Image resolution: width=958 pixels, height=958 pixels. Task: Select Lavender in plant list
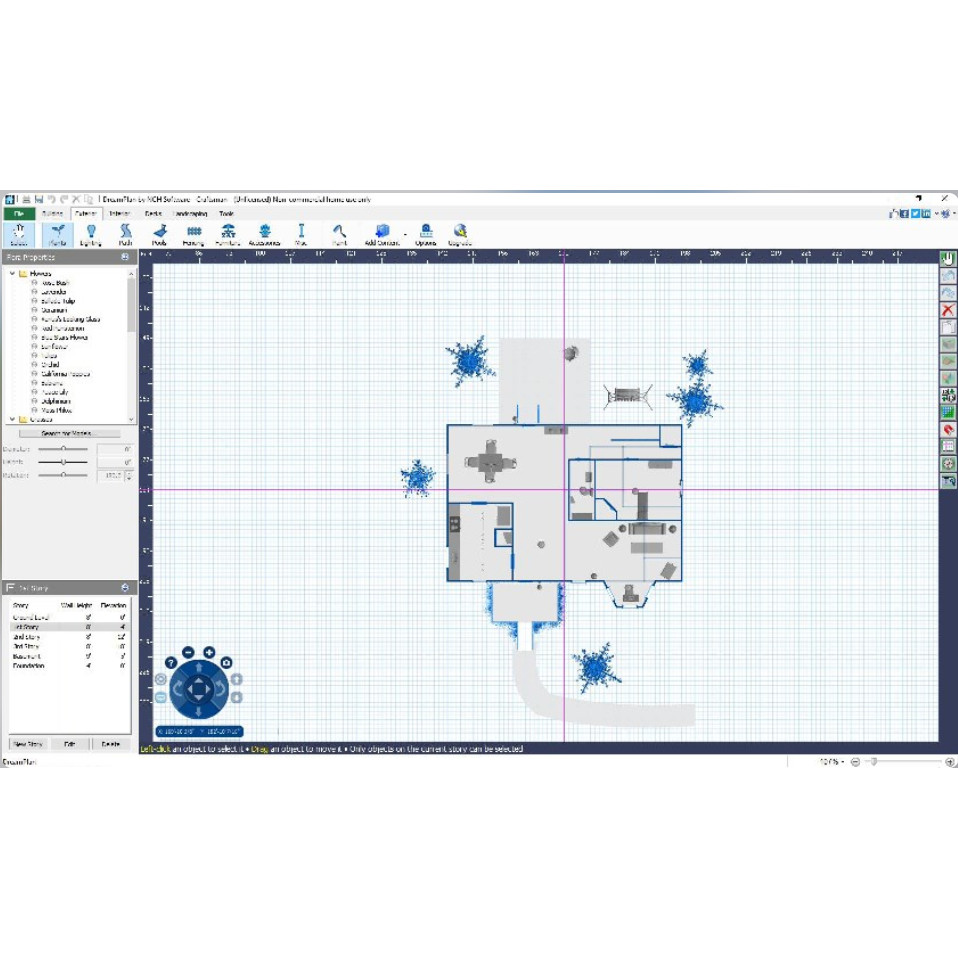[54, 292]
